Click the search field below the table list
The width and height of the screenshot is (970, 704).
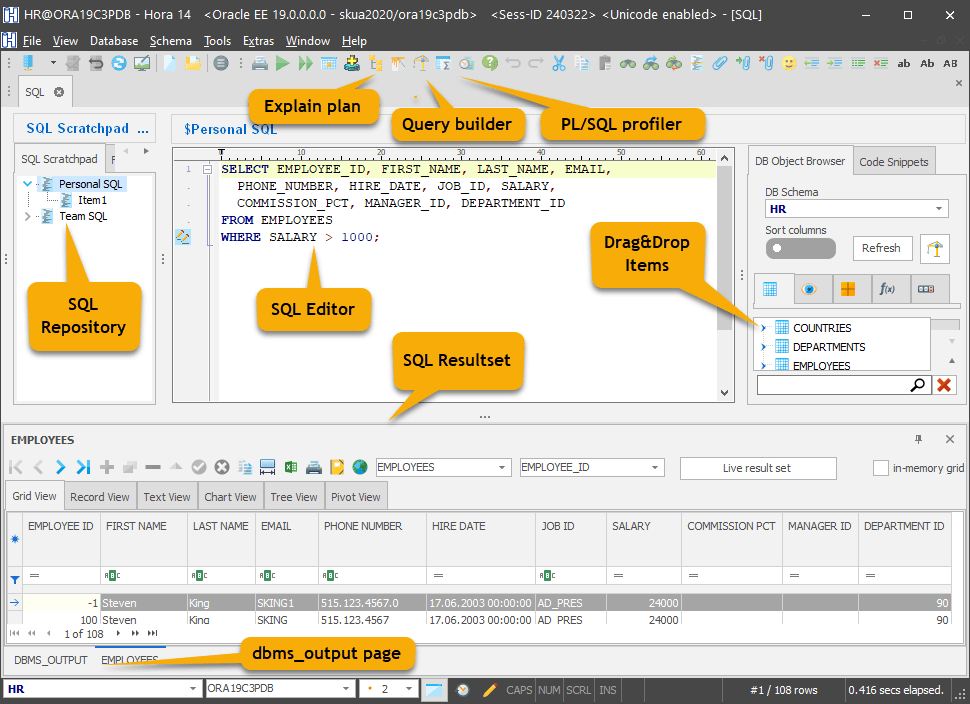tap(845, 385)
